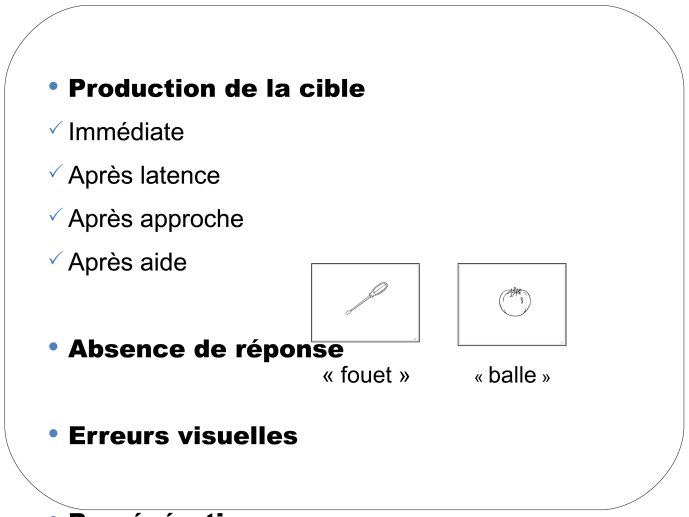Click the checkmark next to Après approche

pos(55,215)
